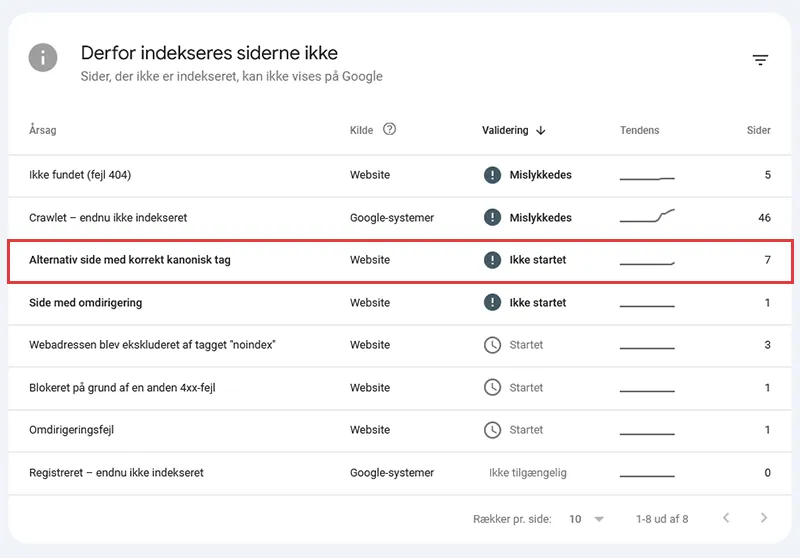Click Ikke startet in Side med omdirigering row
This screenshot has height=558, width=800.
pyautogui.click(x=538, y=303)
